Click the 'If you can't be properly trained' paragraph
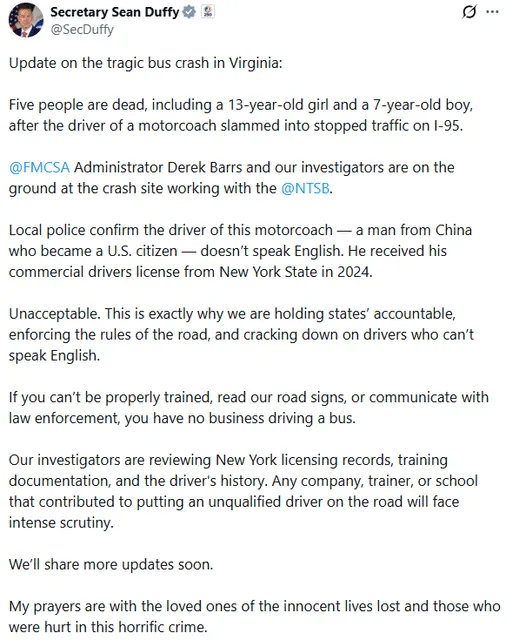506x640 pixels. (249, 408)
